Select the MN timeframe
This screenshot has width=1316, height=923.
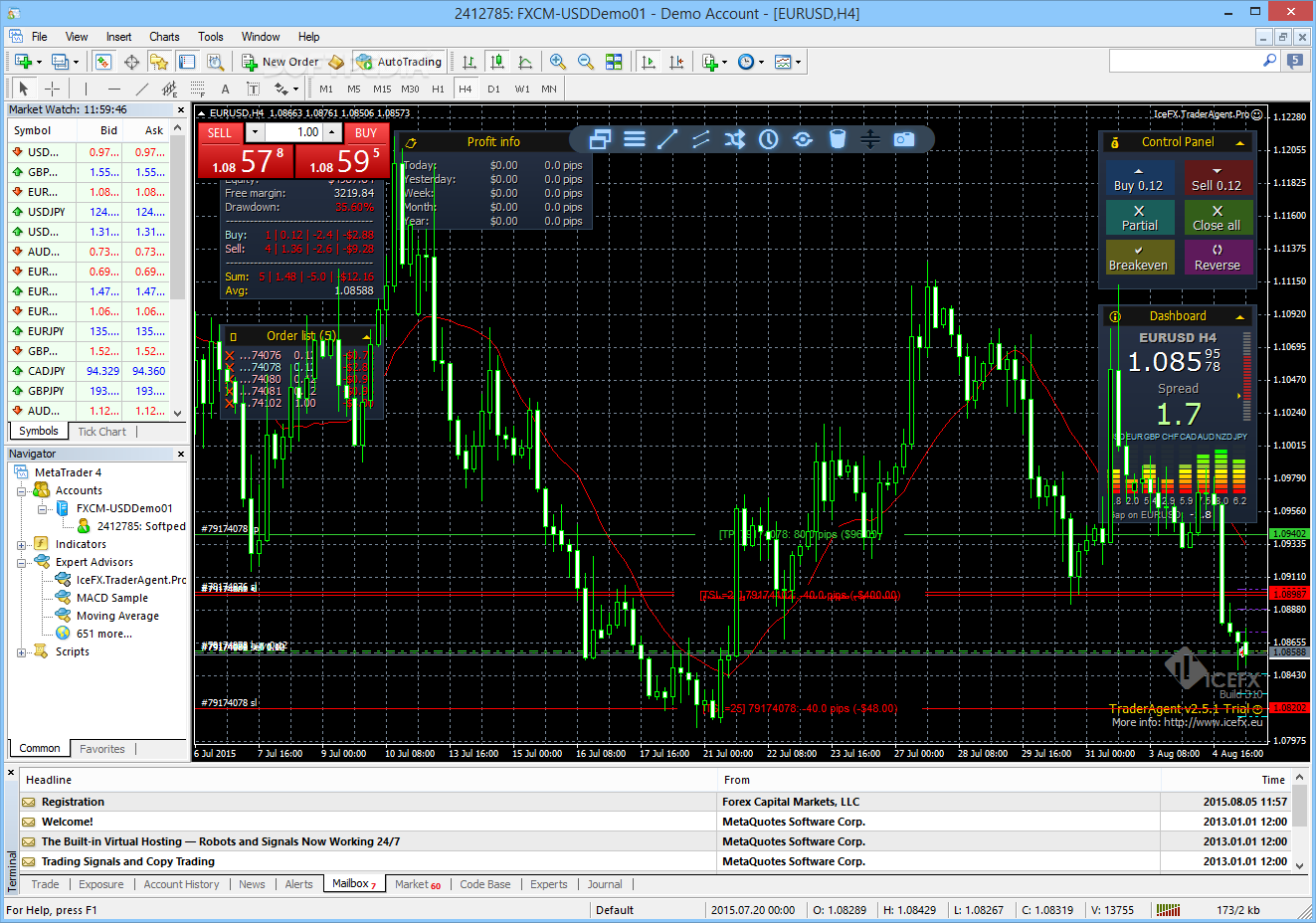point(549,89)
